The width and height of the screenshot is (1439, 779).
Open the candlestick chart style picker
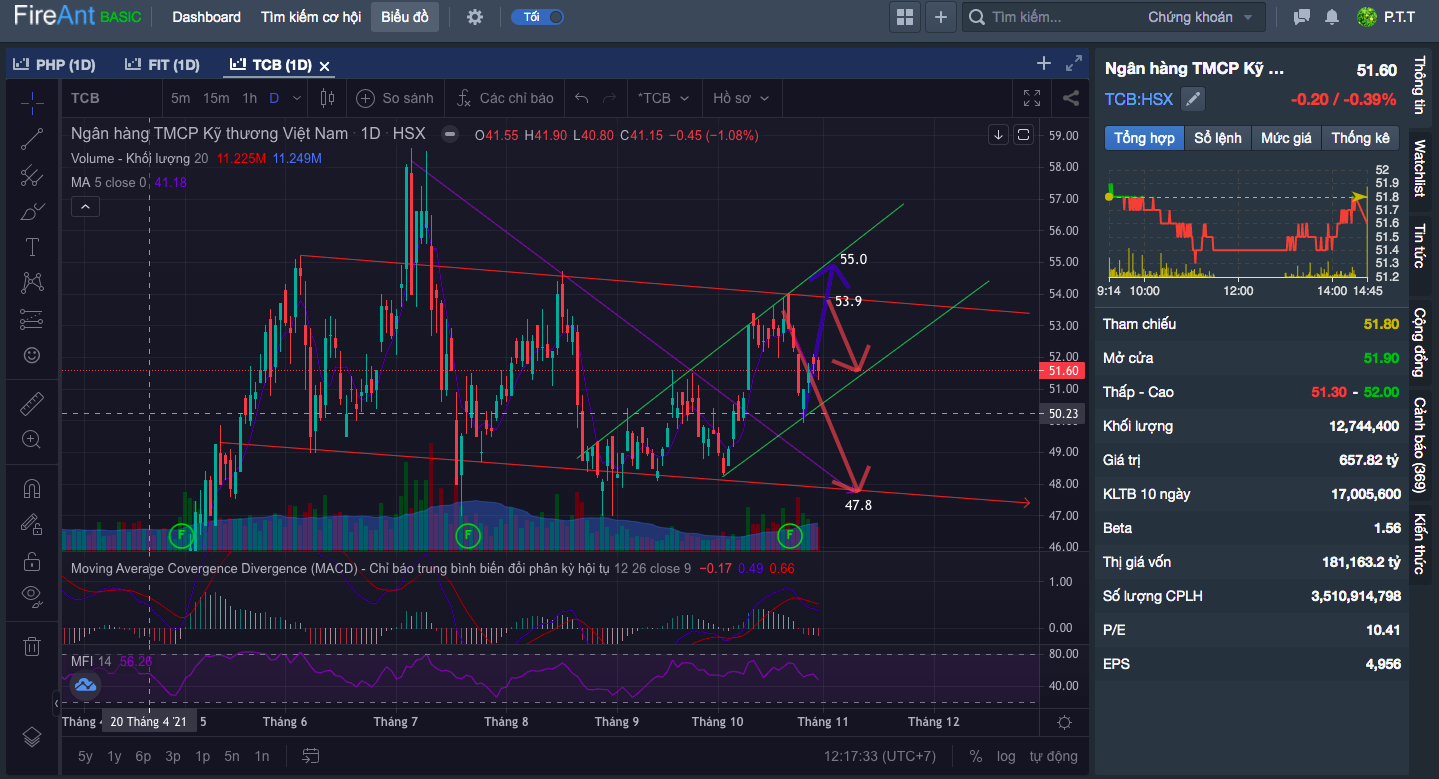click(327, 98)
